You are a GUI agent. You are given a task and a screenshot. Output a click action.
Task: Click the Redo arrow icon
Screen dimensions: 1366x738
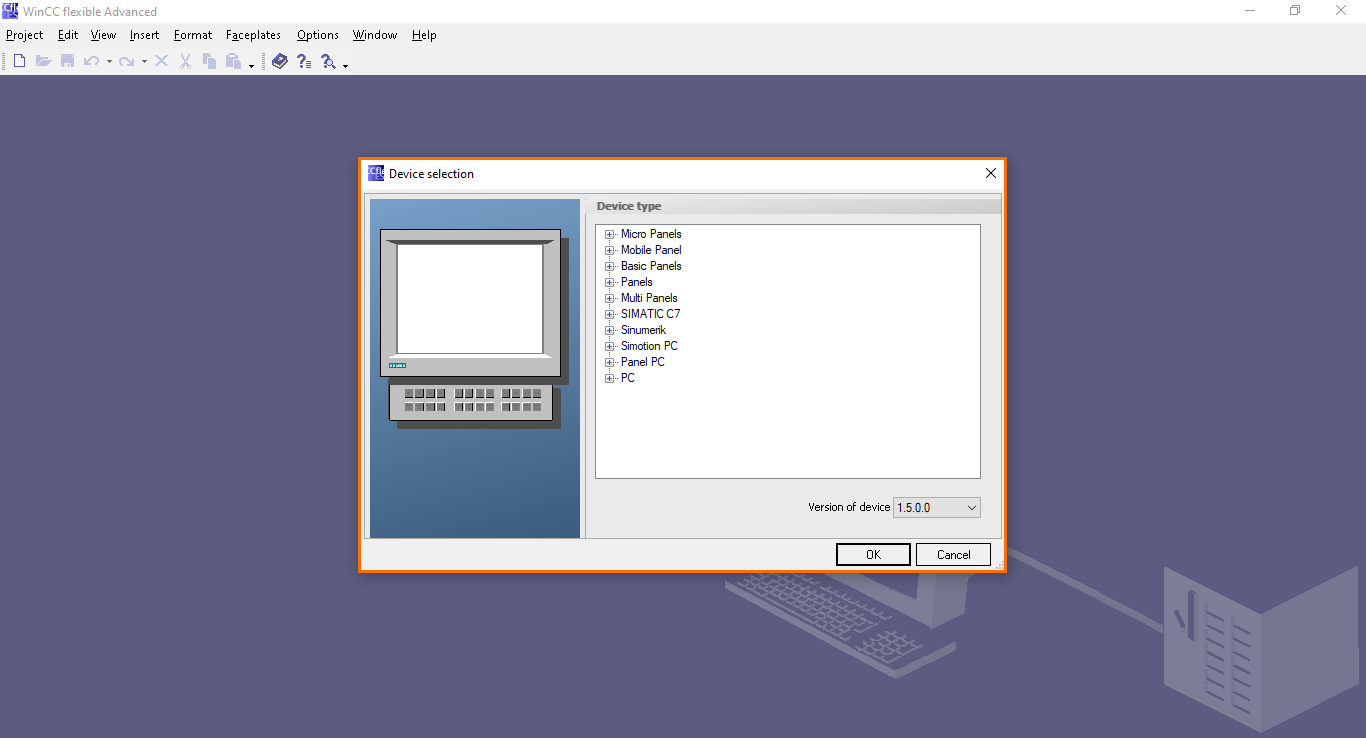coord(126,61)
